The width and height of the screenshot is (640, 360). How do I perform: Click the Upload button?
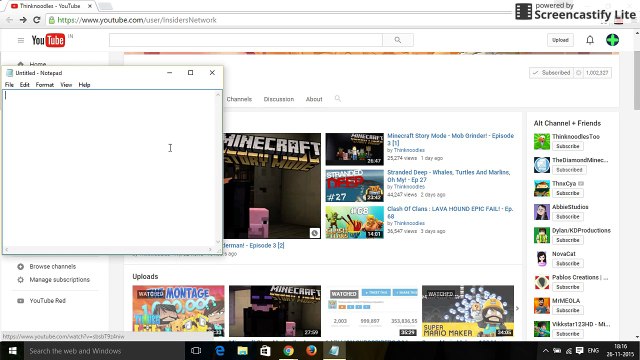pyautogui.click(x=560, y=40)
